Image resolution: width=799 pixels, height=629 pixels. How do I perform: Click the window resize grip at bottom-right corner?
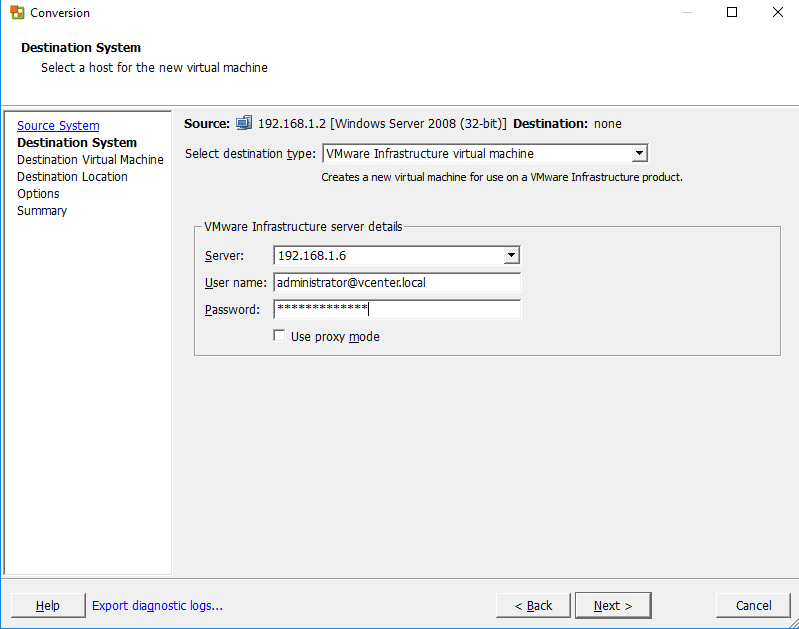pyautogui.click(x=793, y=623)
